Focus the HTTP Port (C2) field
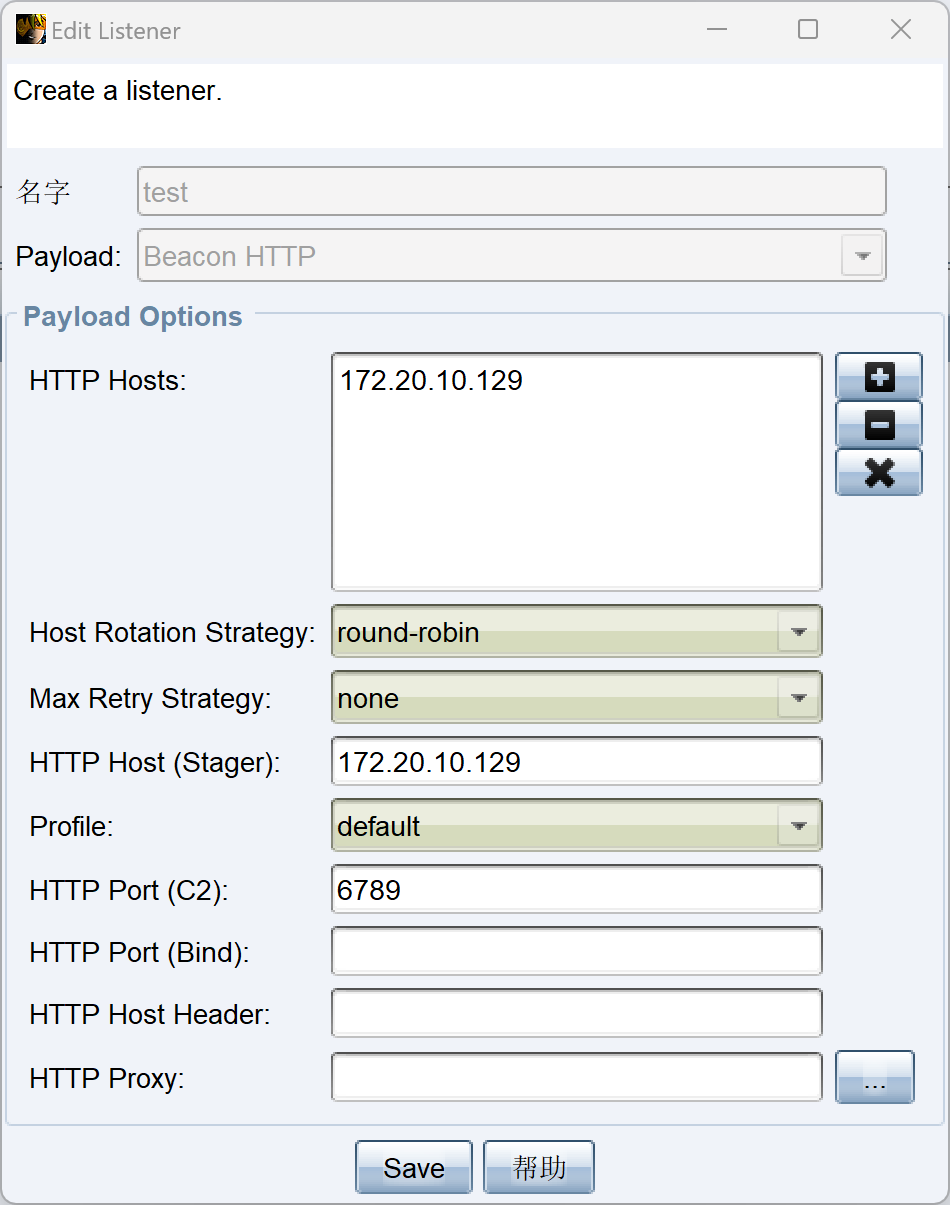This screenshot has width=950, height=1205. pyautogui.click(x=576, y=890)
